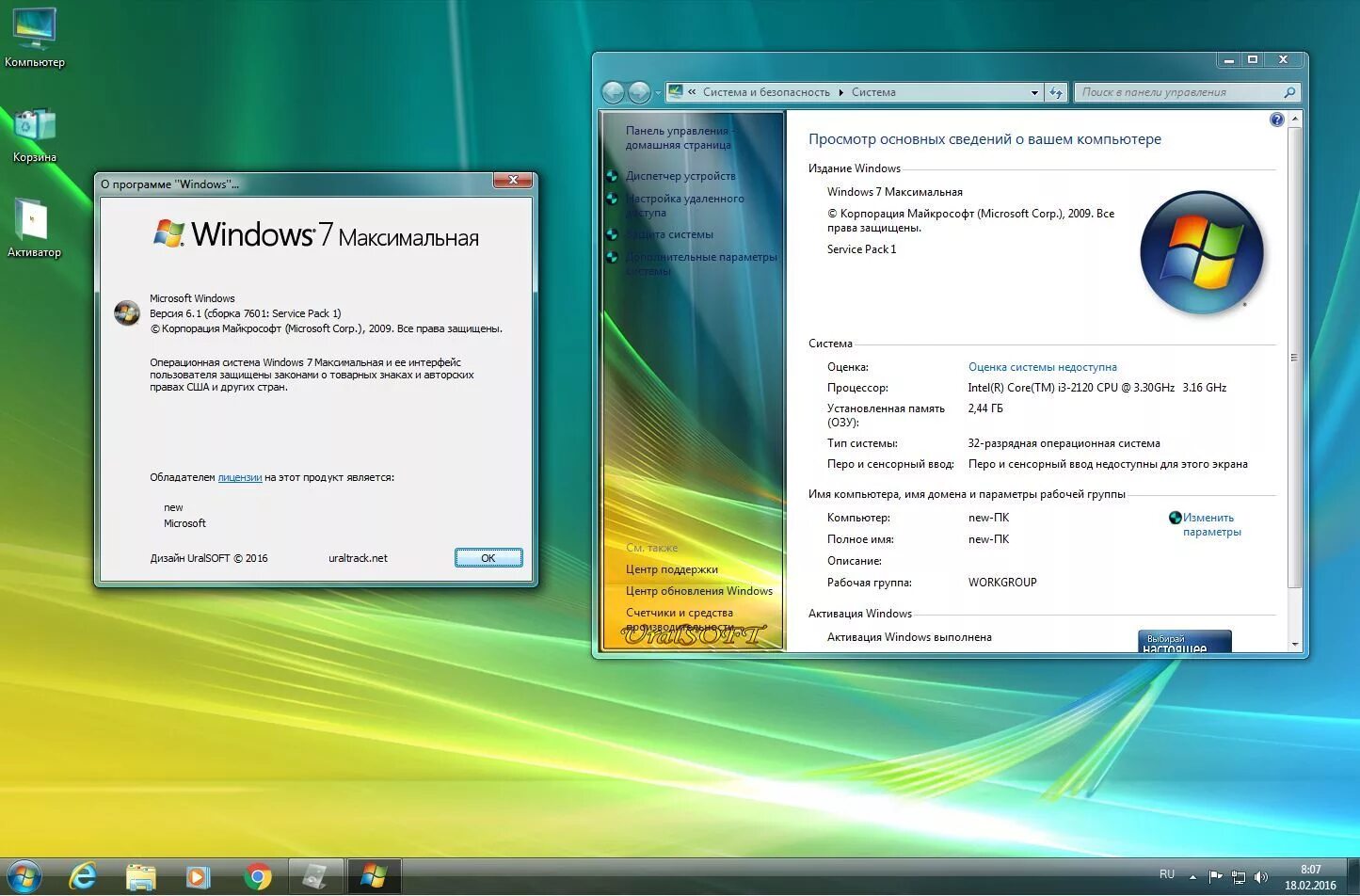1360x896 pixels.
Task: Click the Windows logo in System window
Action: pos(1201,252)
